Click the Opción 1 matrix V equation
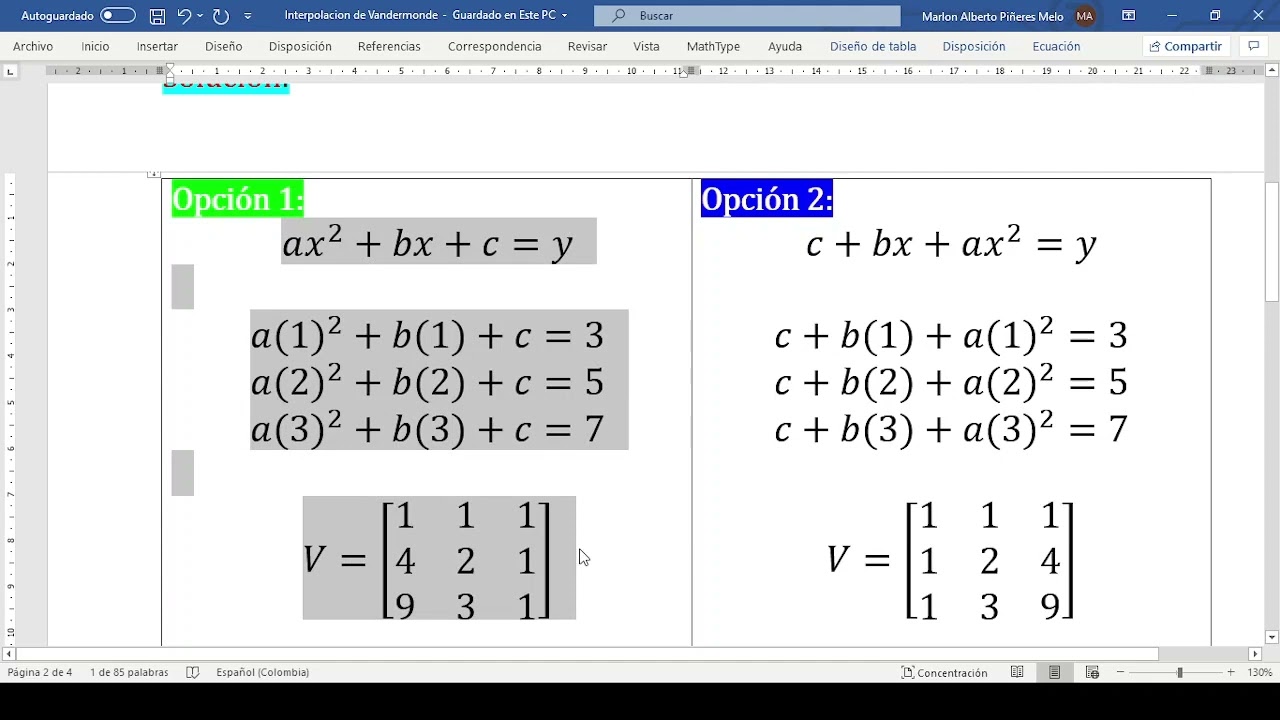 point(427,559)
